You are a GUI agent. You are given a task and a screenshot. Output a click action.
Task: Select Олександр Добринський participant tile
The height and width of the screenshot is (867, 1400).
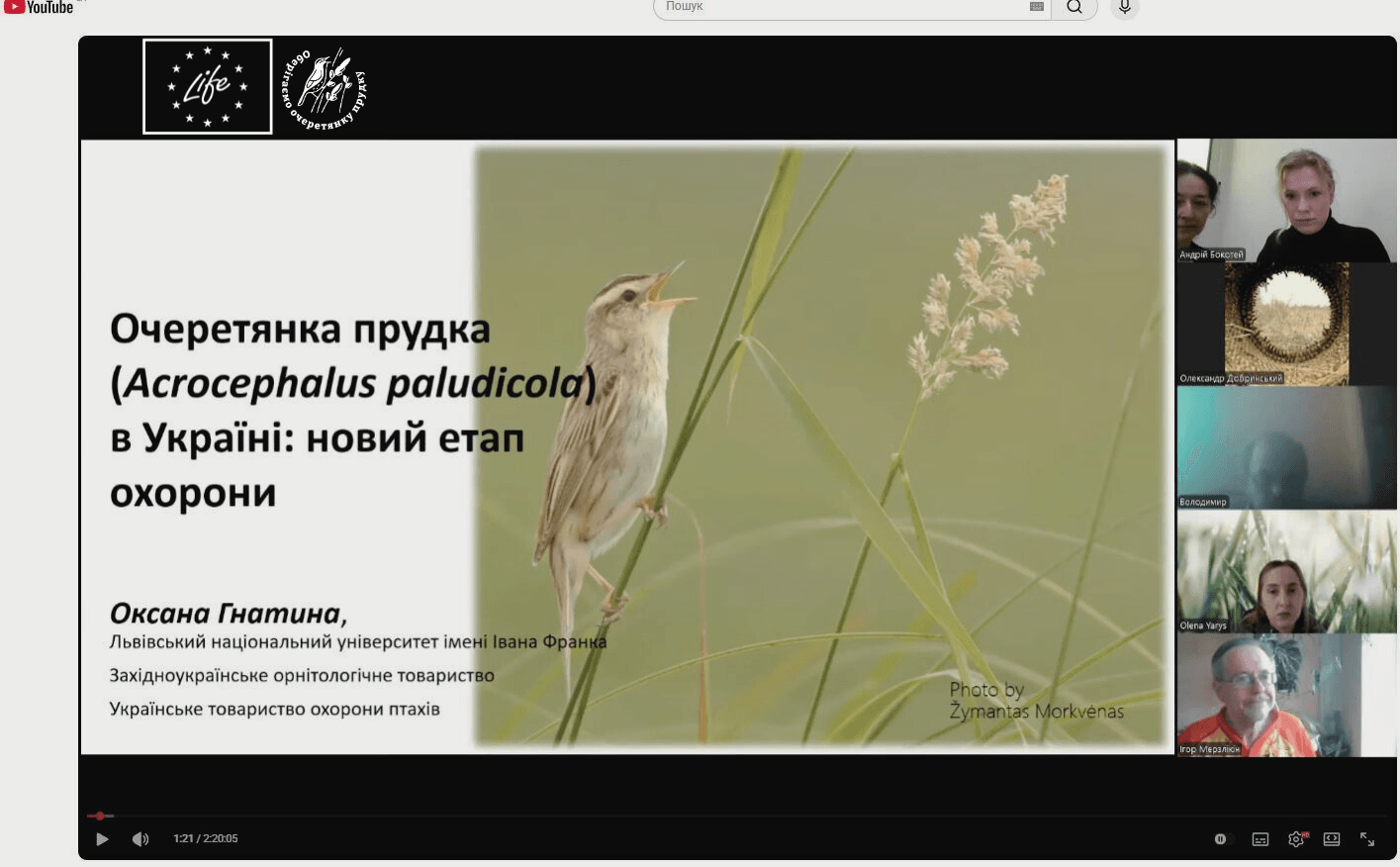click(x=1285, y=324)
